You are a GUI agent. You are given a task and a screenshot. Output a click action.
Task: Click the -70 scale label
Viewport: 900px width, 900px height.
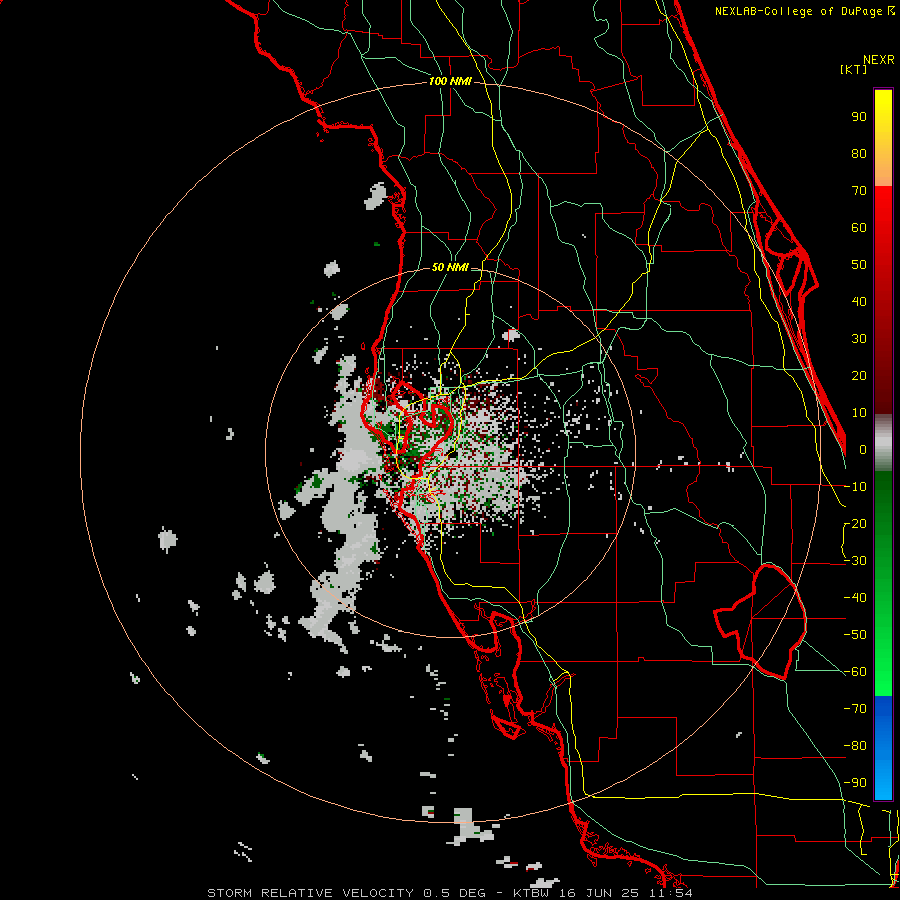coord(855,709)
